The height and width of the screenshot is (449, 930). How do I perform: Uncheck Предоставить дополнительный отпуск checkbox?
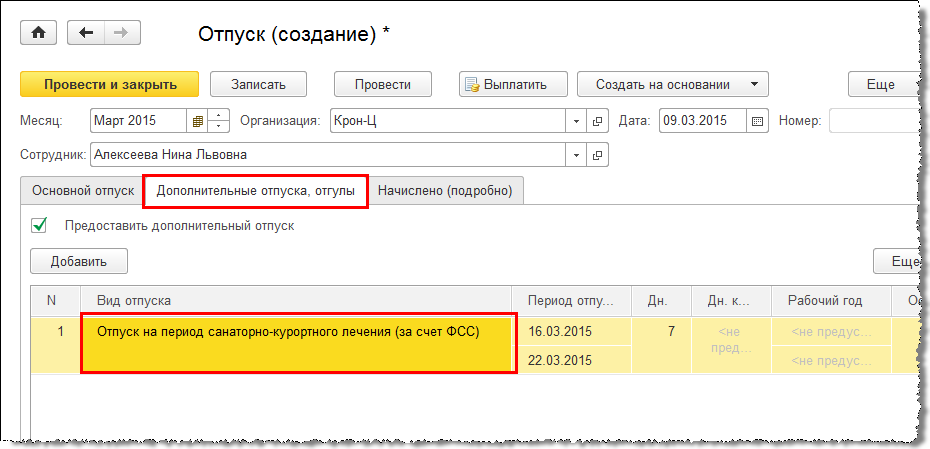(39, 225)
